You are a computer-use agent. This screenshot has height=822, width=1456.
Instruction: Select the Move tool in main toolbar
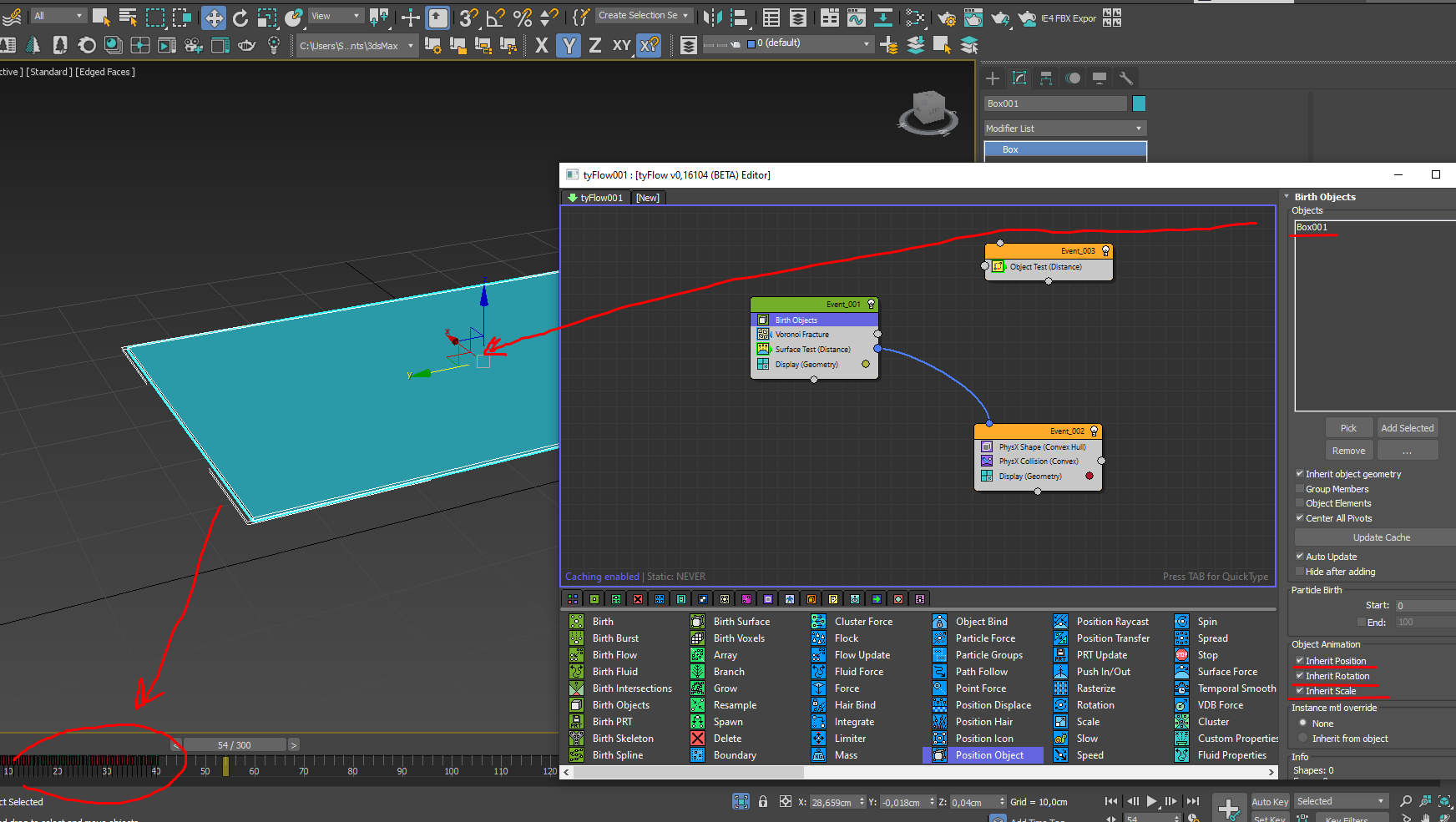pos(214,18)
